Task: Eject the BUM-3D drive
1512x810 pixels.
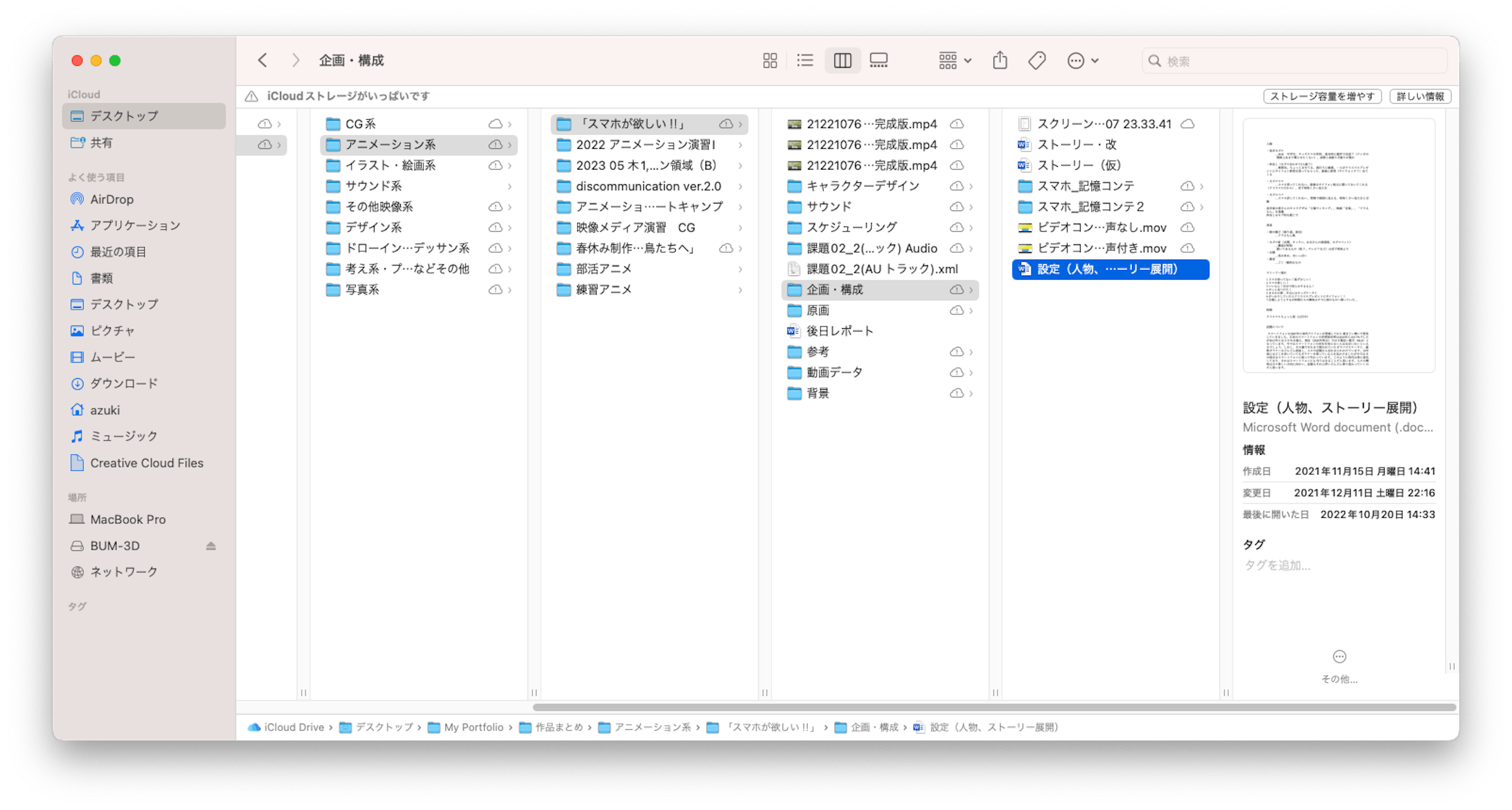Action: [211, 546]
